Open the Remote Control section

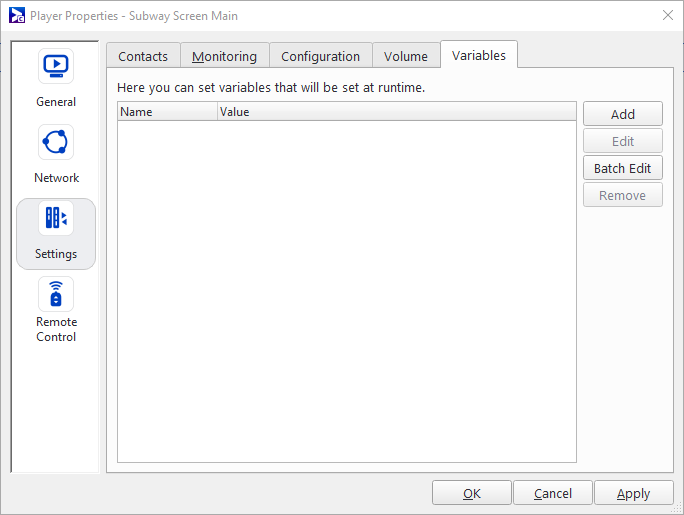click(56, 310)
